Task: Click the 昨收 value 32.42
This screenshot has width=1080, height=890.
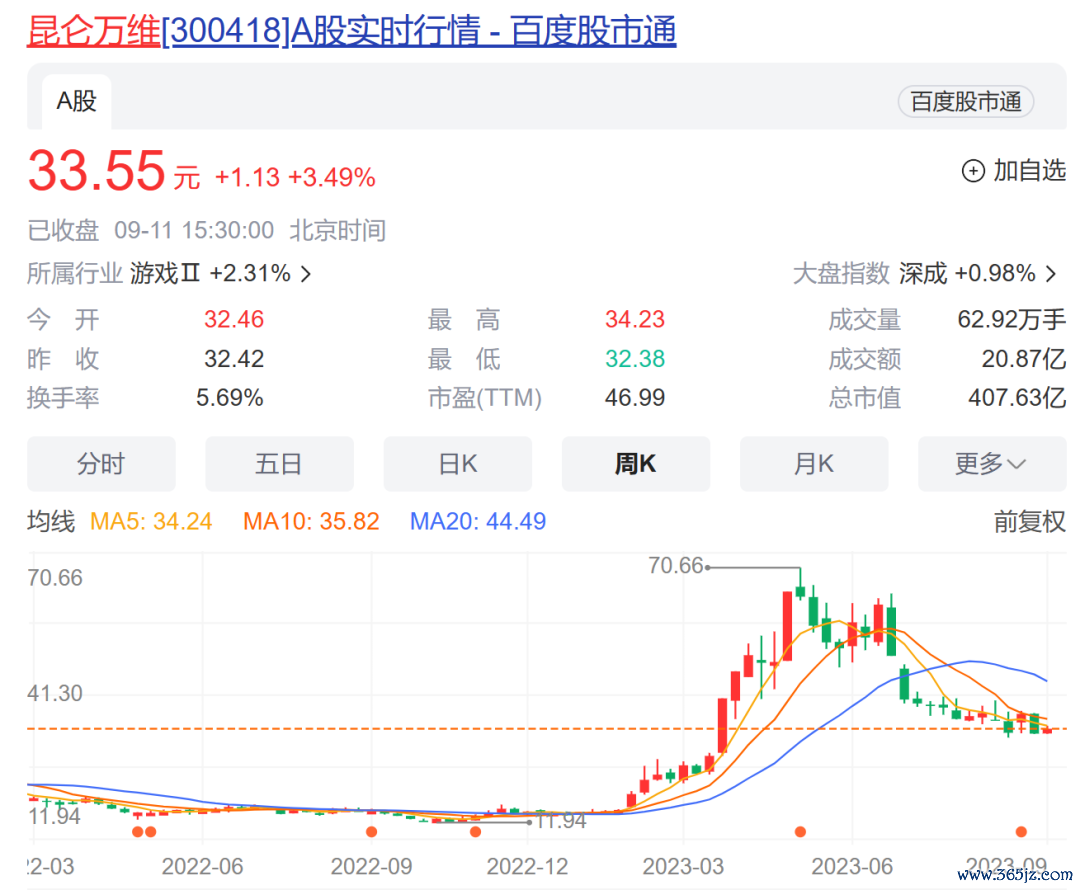Action: pos(233,359)
